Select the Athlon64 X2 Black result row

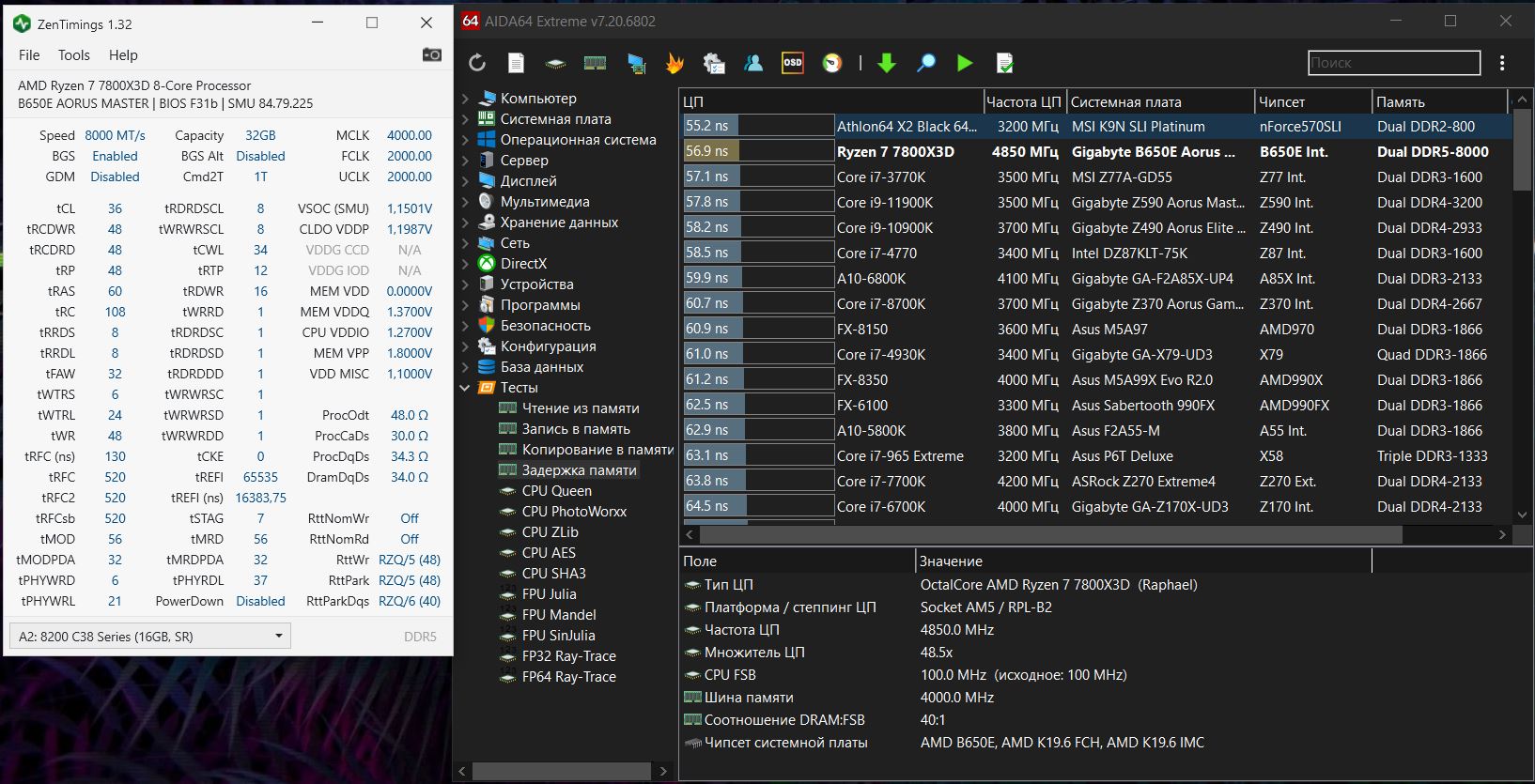pyautogui.click(x=1095, y=126)
